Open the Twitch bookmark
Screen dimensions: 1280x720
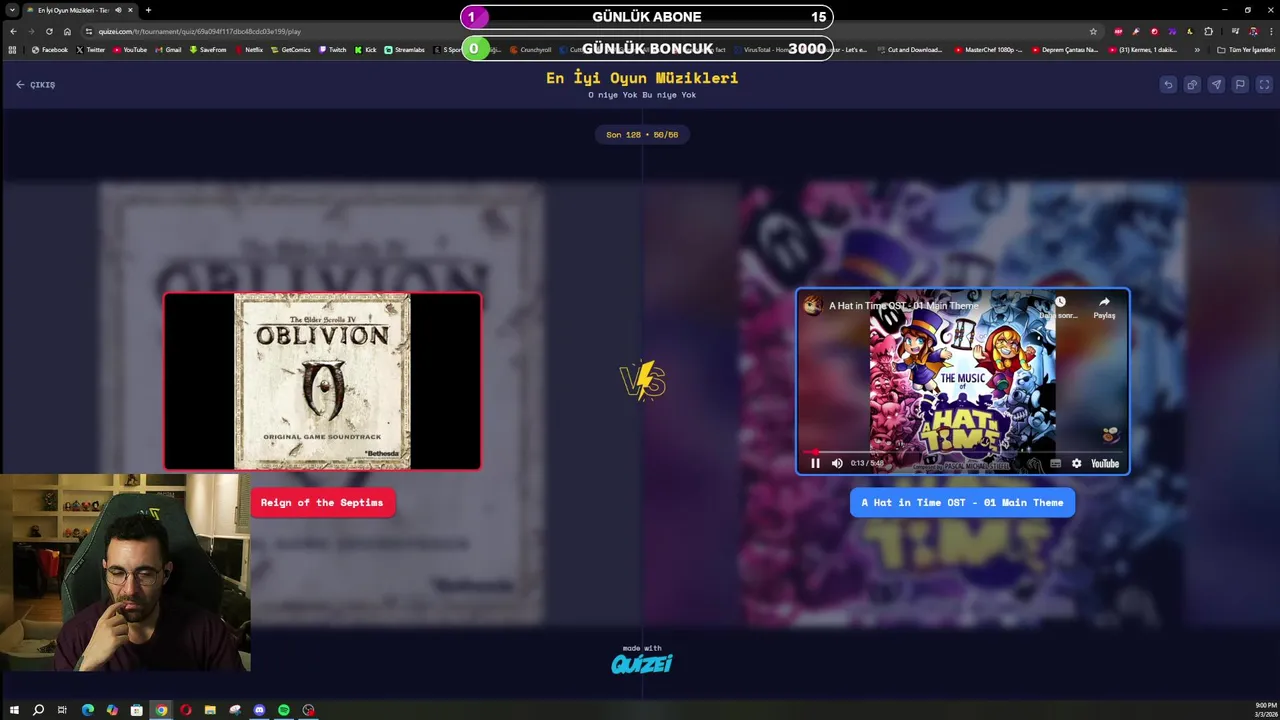click(332, 50)
